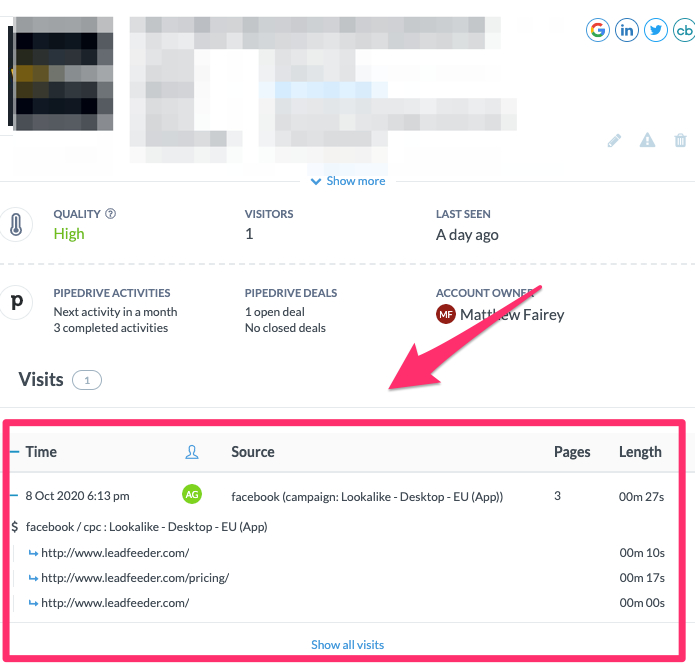The height and width of the screenshot is (668, 695).
Task: Open first leadfeeder.com/ link with 00m 10s
Action: (115, 553)
